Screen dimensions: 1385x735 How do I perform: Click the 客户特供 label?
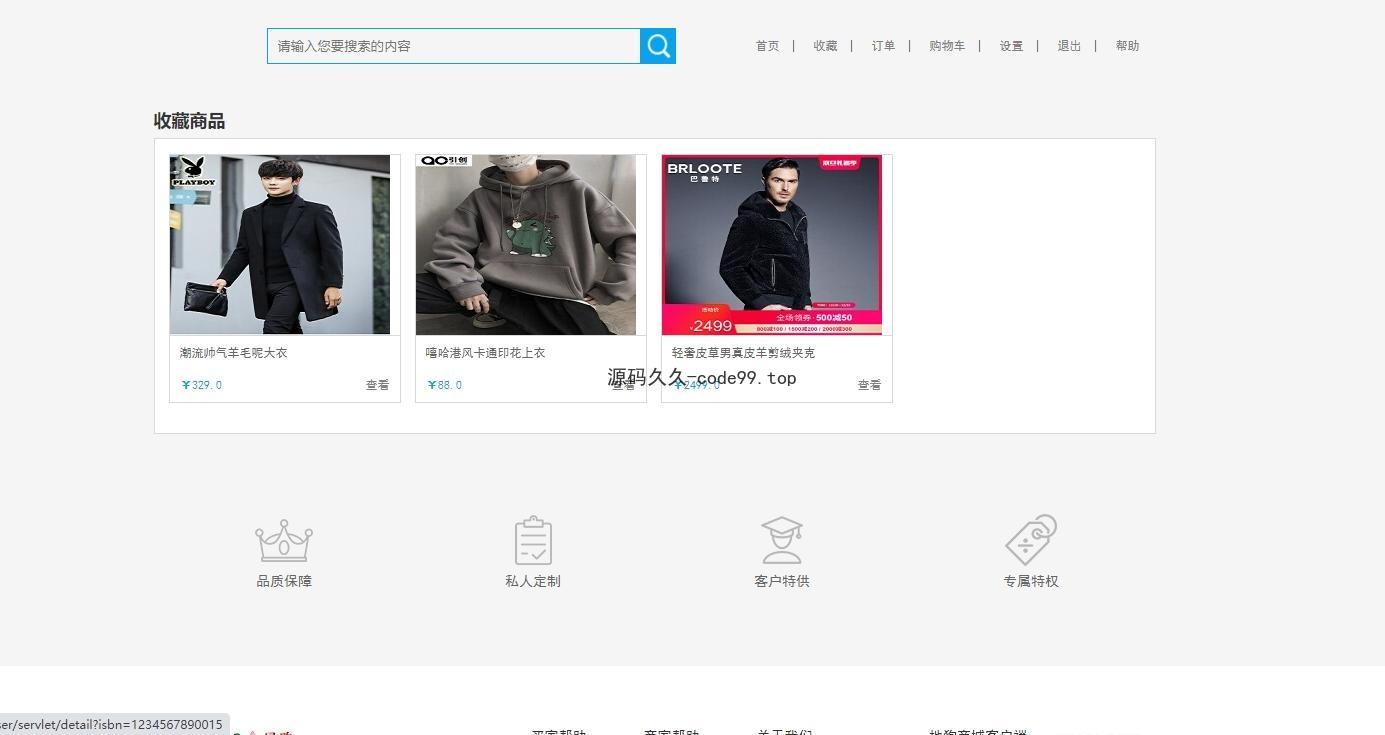pyautogui.click(x=782, y=581)
